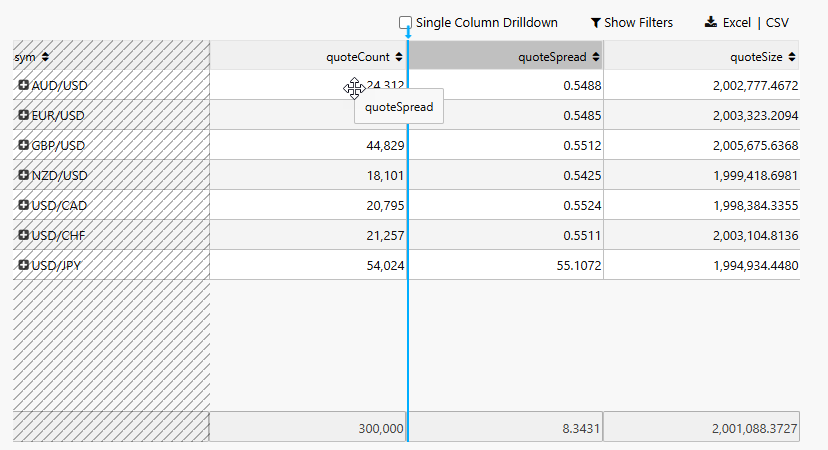
Task: Expand the USD/CAD row
Action: click(x=23, y=205)
